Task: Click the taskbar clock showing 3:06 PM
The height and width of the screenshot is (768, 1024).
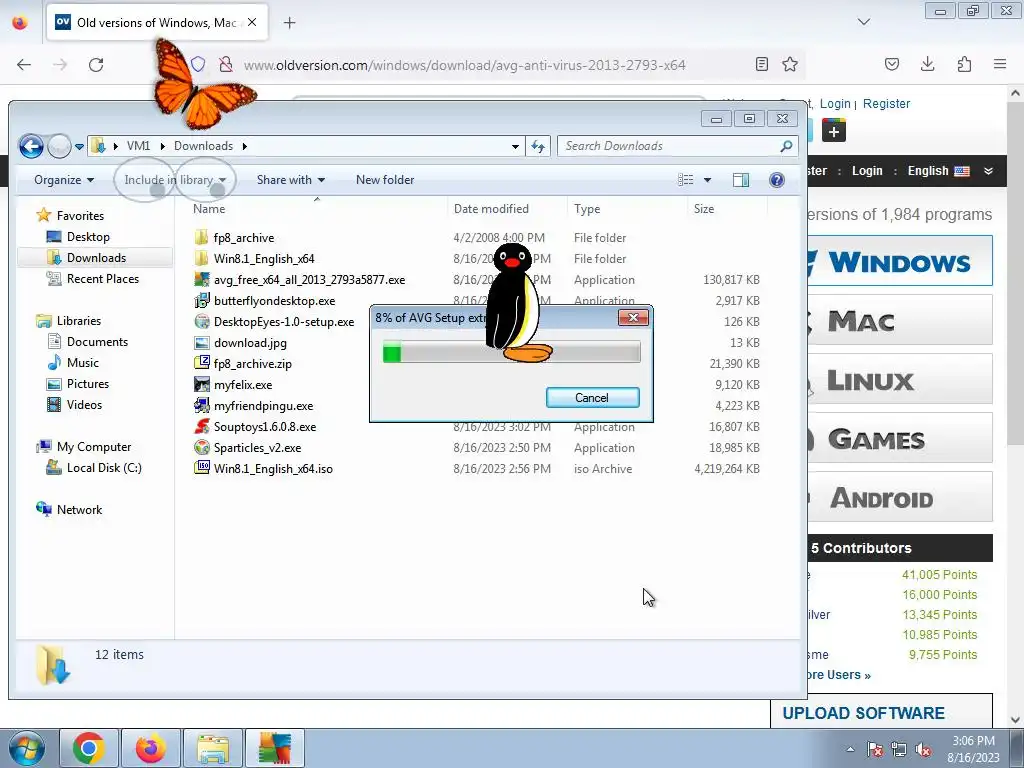Action: point(973,749)
